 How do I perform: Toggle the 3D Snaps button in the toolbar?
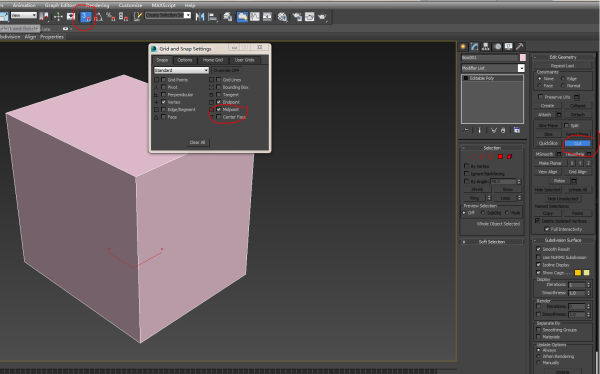click(86, 17)
